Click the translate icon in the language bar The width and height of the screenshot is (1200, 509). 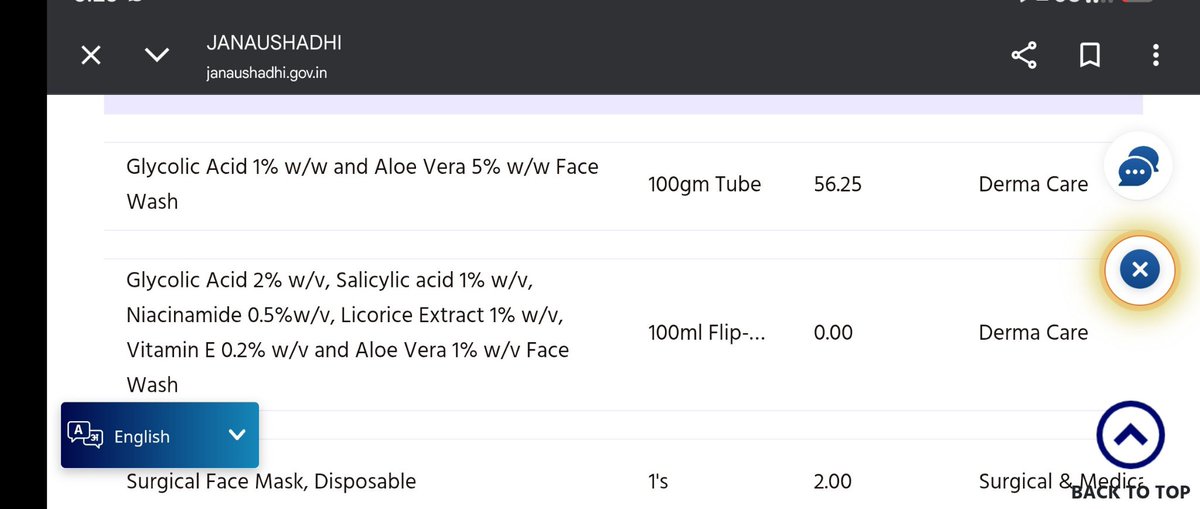click(84, 435)
